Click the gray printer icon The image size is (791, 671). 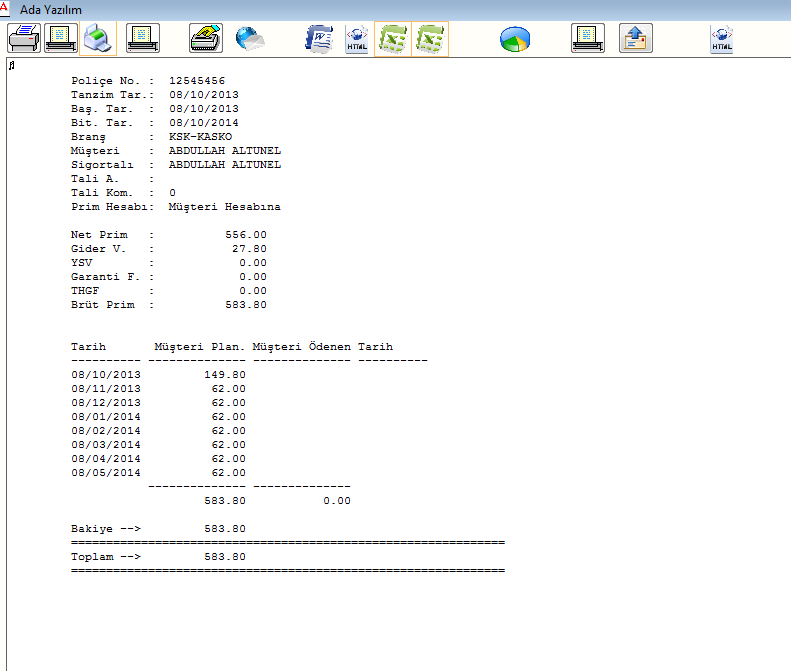(23, 39)
